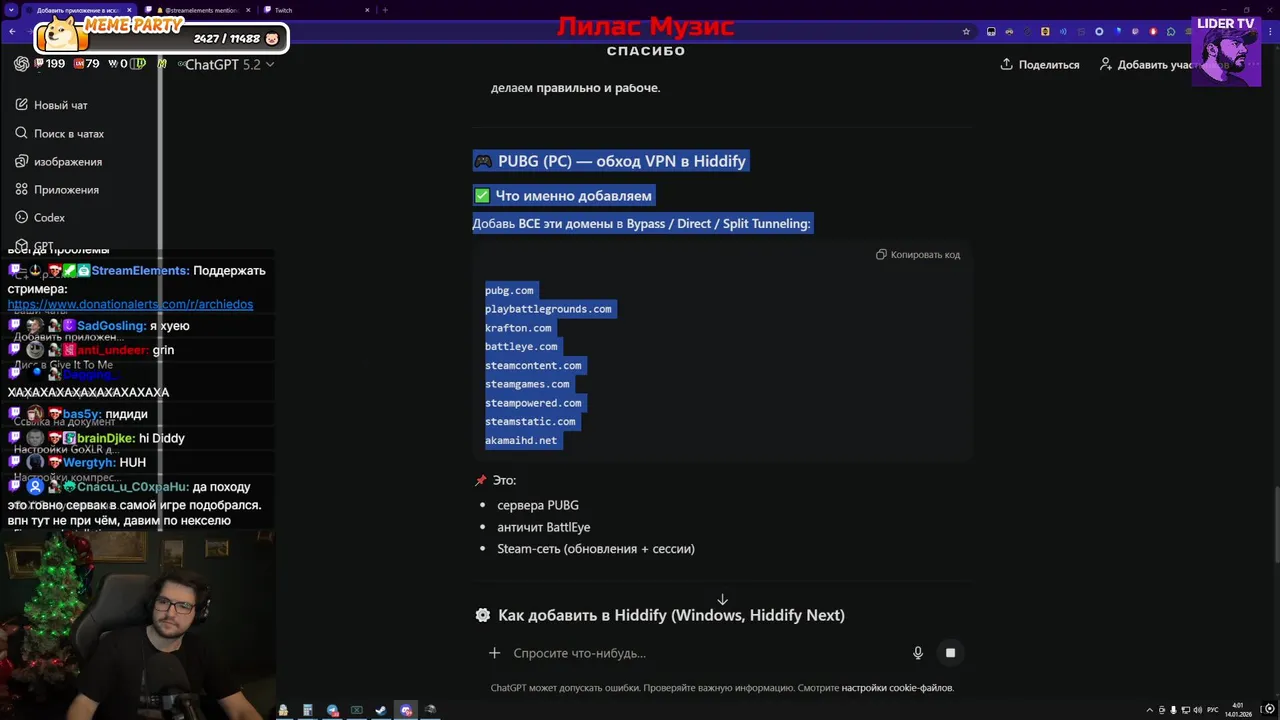Stop generating with the square stop button
Screen dimensions: 1280x720
pyautogui.click(x=950, y=653)
